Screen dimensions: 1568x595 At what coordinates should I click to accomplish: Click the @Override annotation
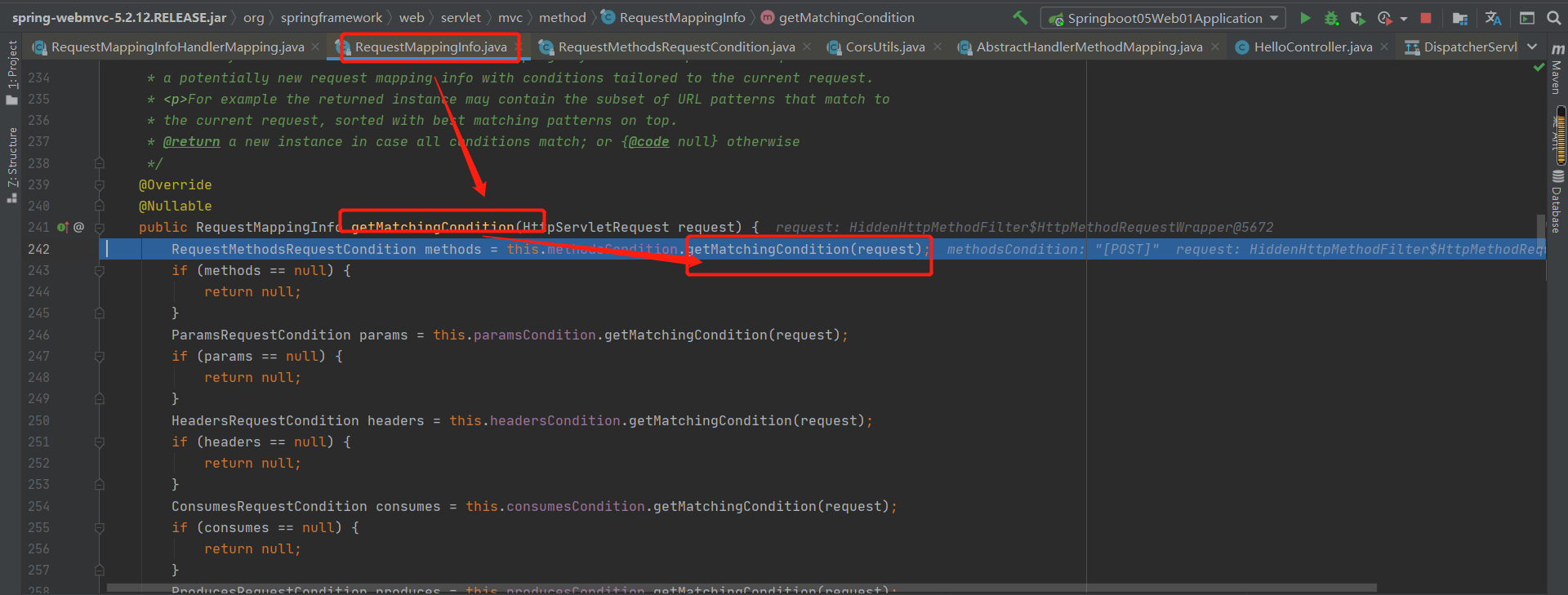pyautogui.click(x=175, y=185)
